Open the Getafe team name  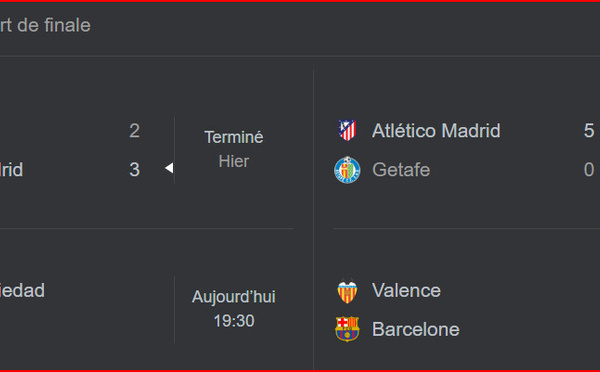tap(401, 170)
